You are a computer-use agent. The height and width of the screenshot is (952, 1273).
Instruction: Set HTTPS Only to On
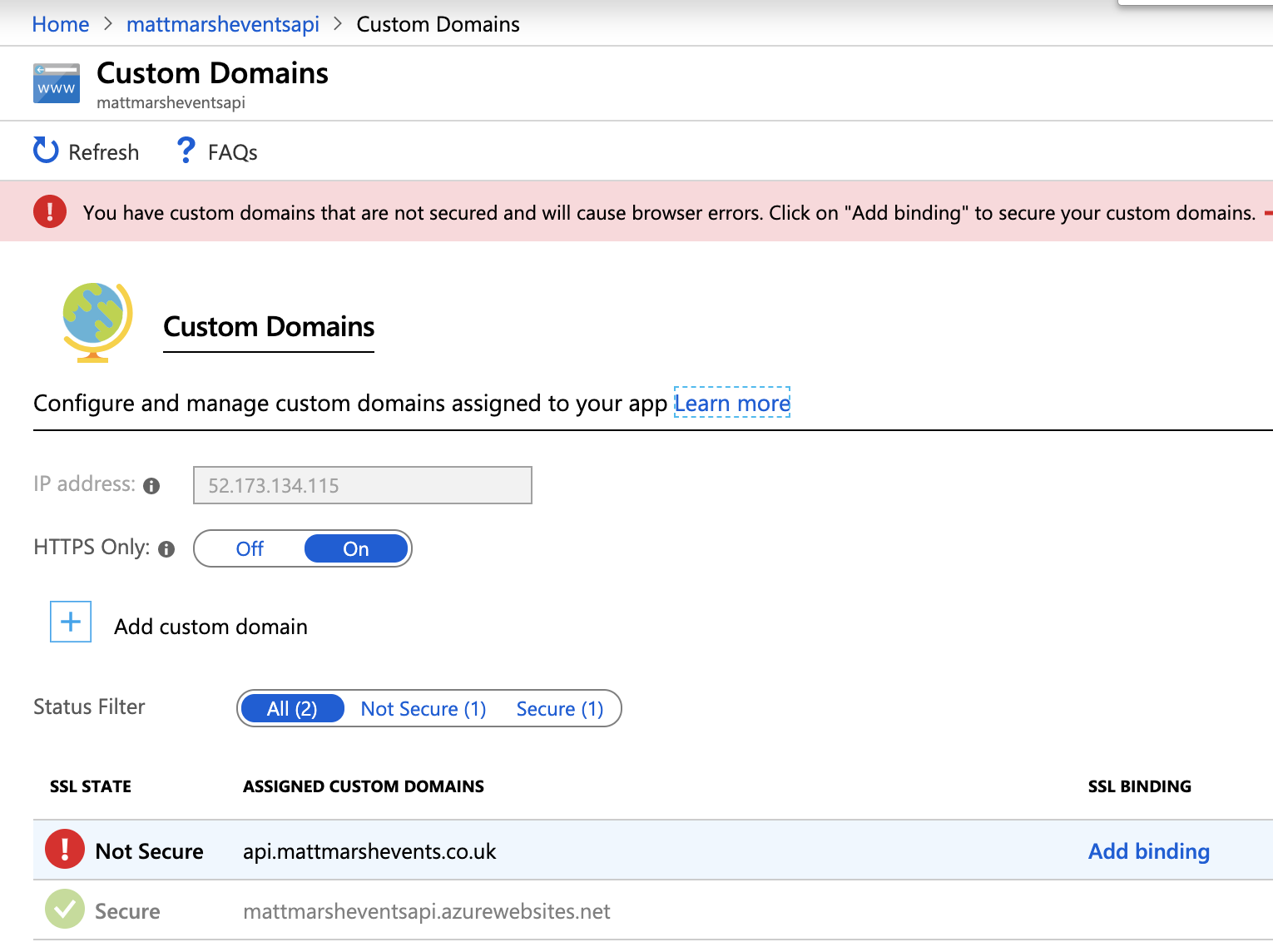tap(356, 549)
